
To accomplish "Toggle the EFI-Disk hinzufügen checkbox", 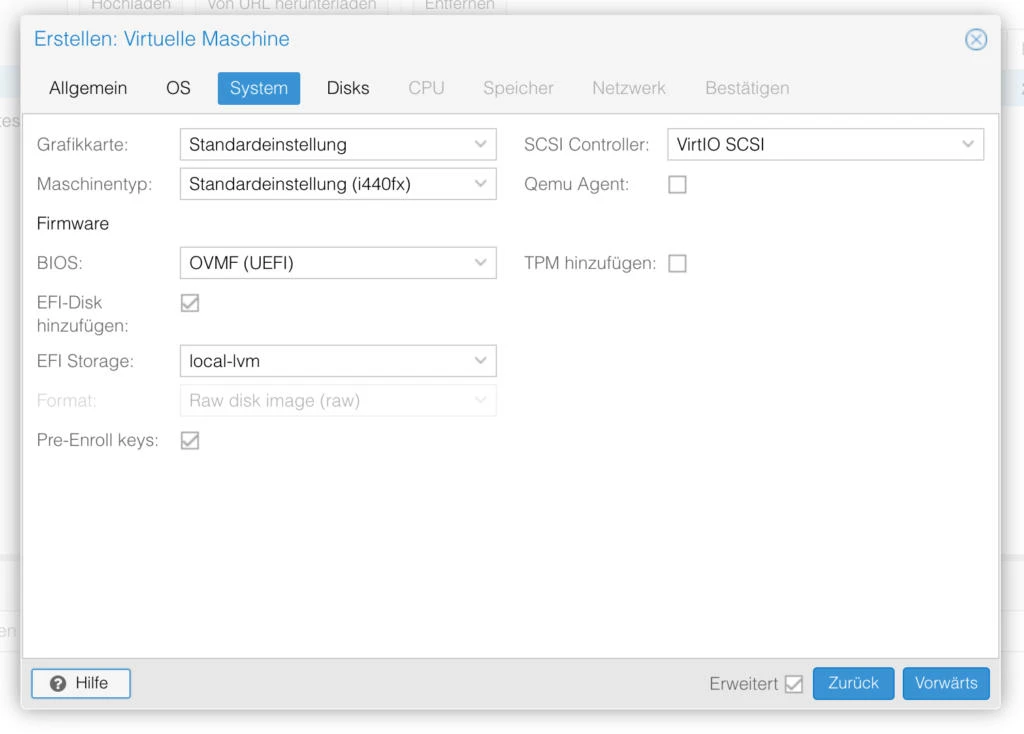I will pos(190,303).
